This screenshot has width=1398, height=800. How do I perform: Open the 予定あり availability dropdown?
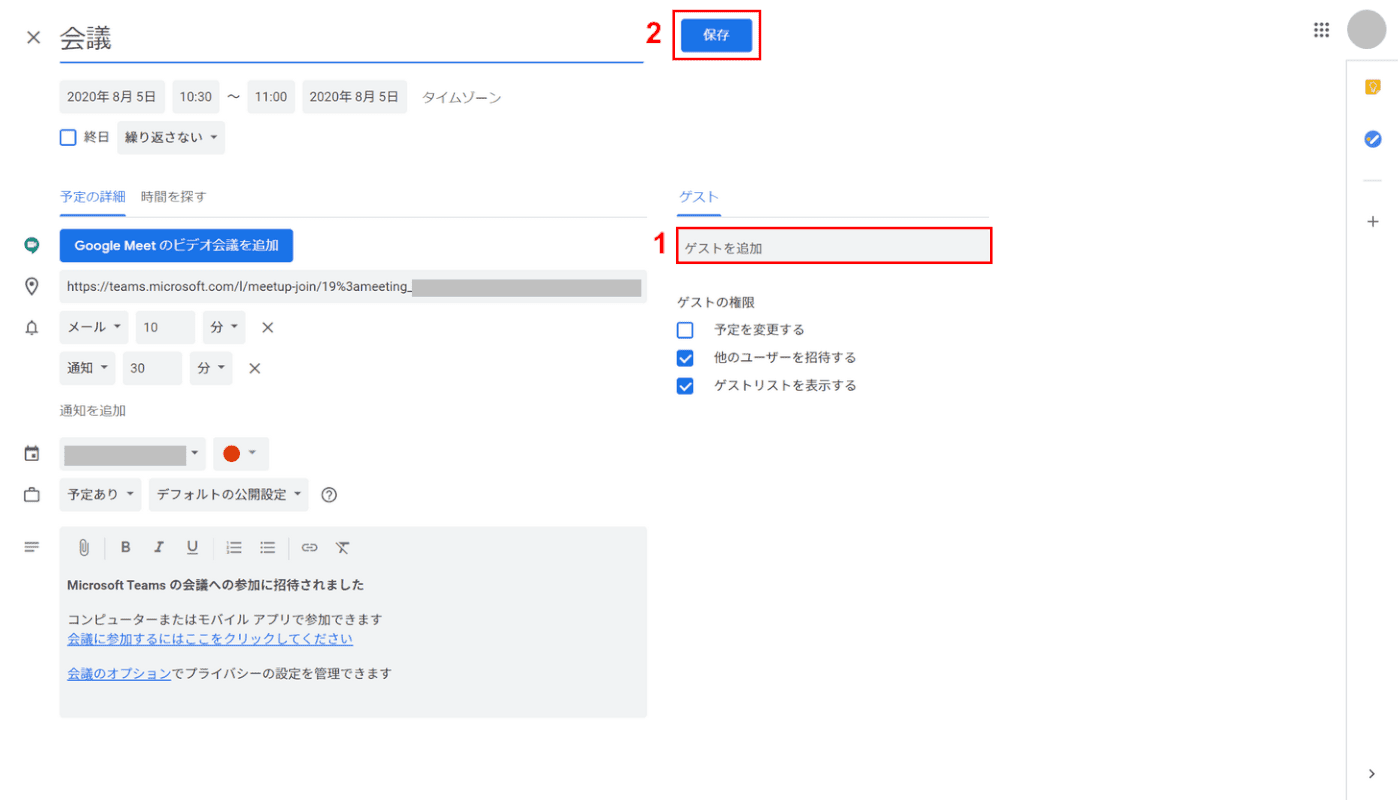100,494
